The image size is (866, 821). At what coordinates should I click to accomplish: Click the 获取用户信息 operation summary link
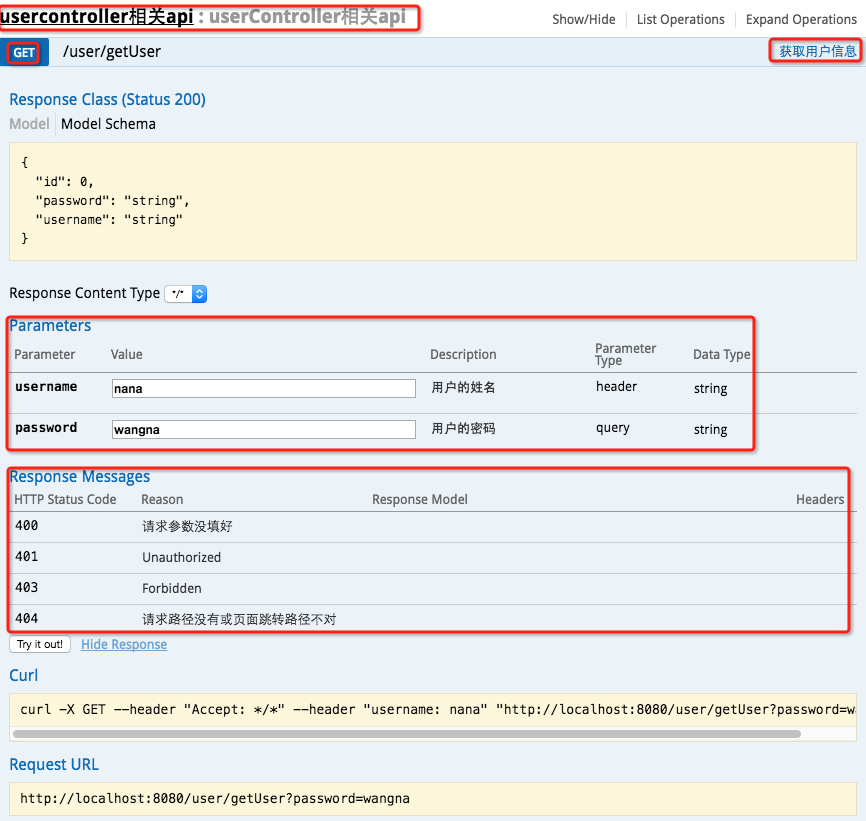[817, 51]
